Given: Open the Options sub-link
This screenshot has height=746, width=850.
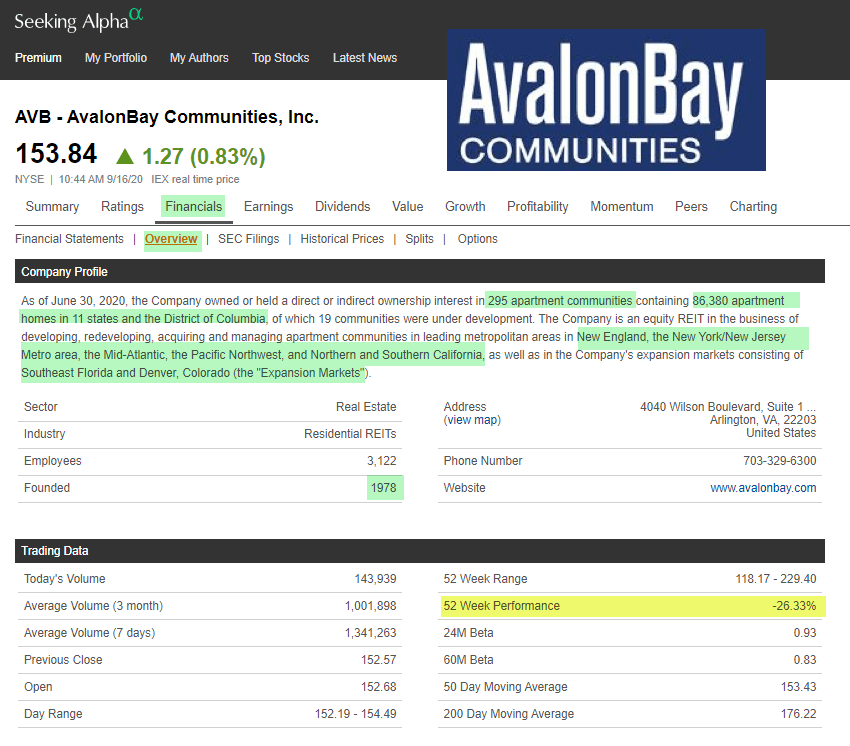Looking at the screenshot, I should click(x=477, y=239).
